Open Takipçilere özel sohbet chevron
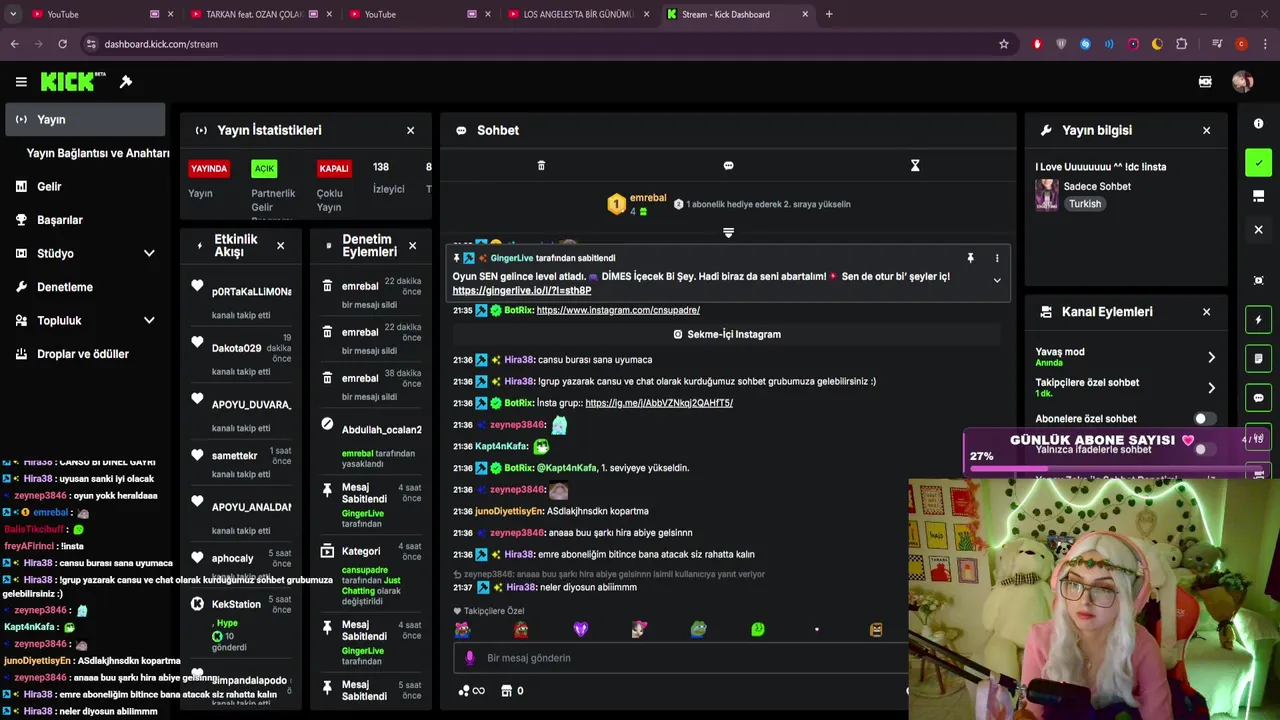The width and height of the screenshot is (1280, 720). pyautogui.click(x=1211, y=388)
